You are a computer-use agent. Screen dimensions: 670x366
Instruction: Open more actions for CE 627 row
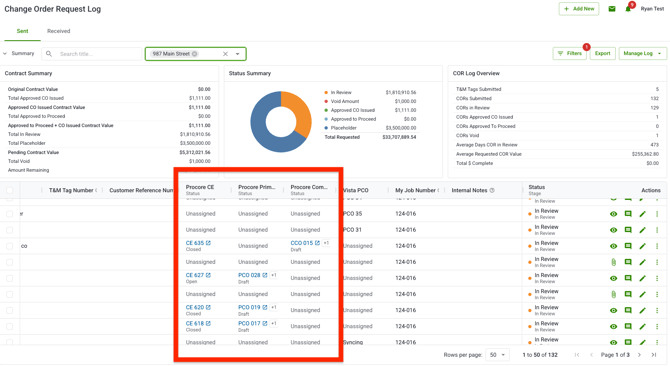tap(657, 278)
